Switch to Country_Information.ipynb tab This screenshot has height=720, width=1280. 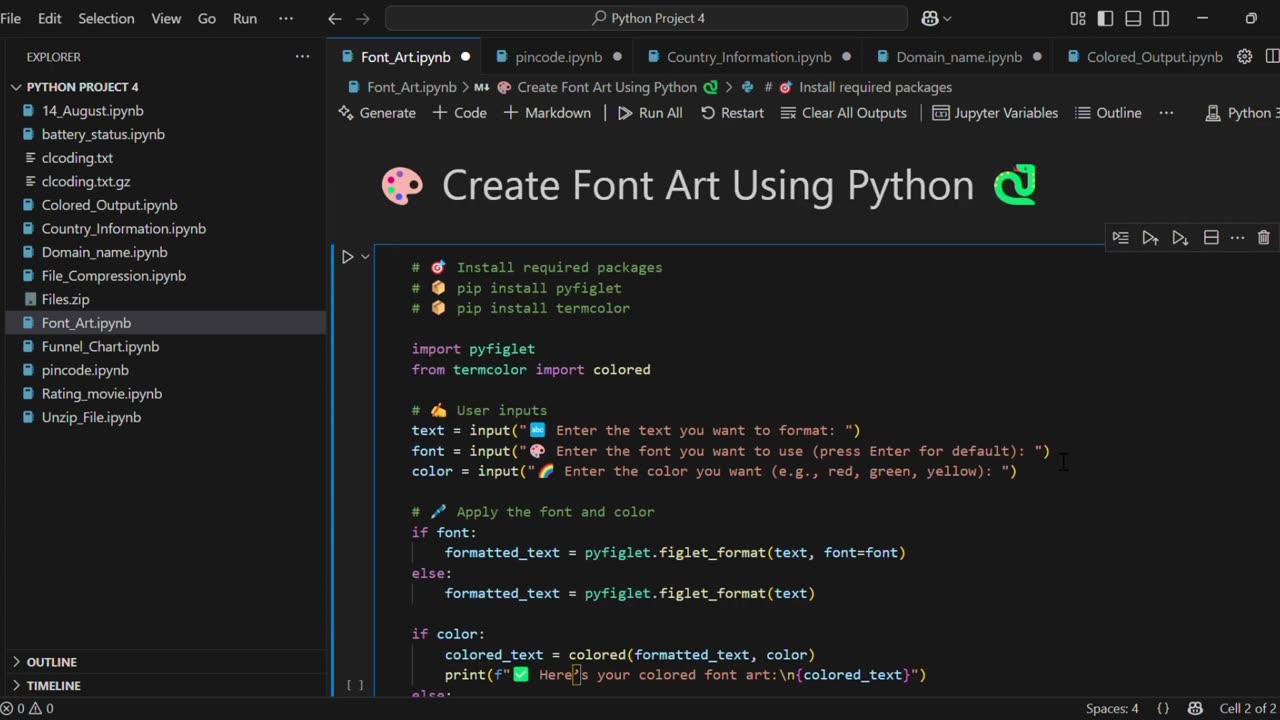(x=749, y=57)
